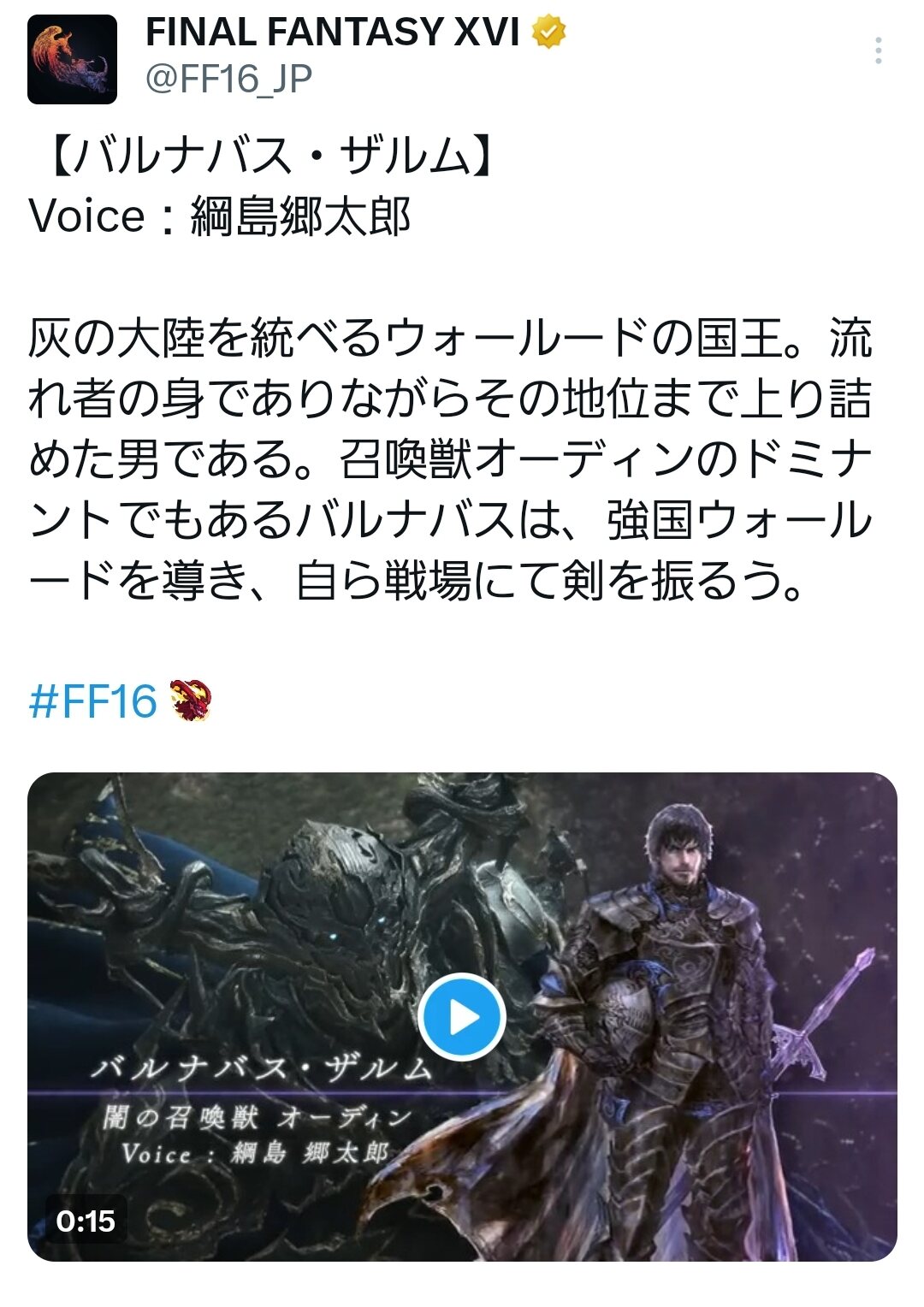Select the FINAL FANTASY XVI display name
This screenshot has height=1307, width=924.
click(333, 33)
